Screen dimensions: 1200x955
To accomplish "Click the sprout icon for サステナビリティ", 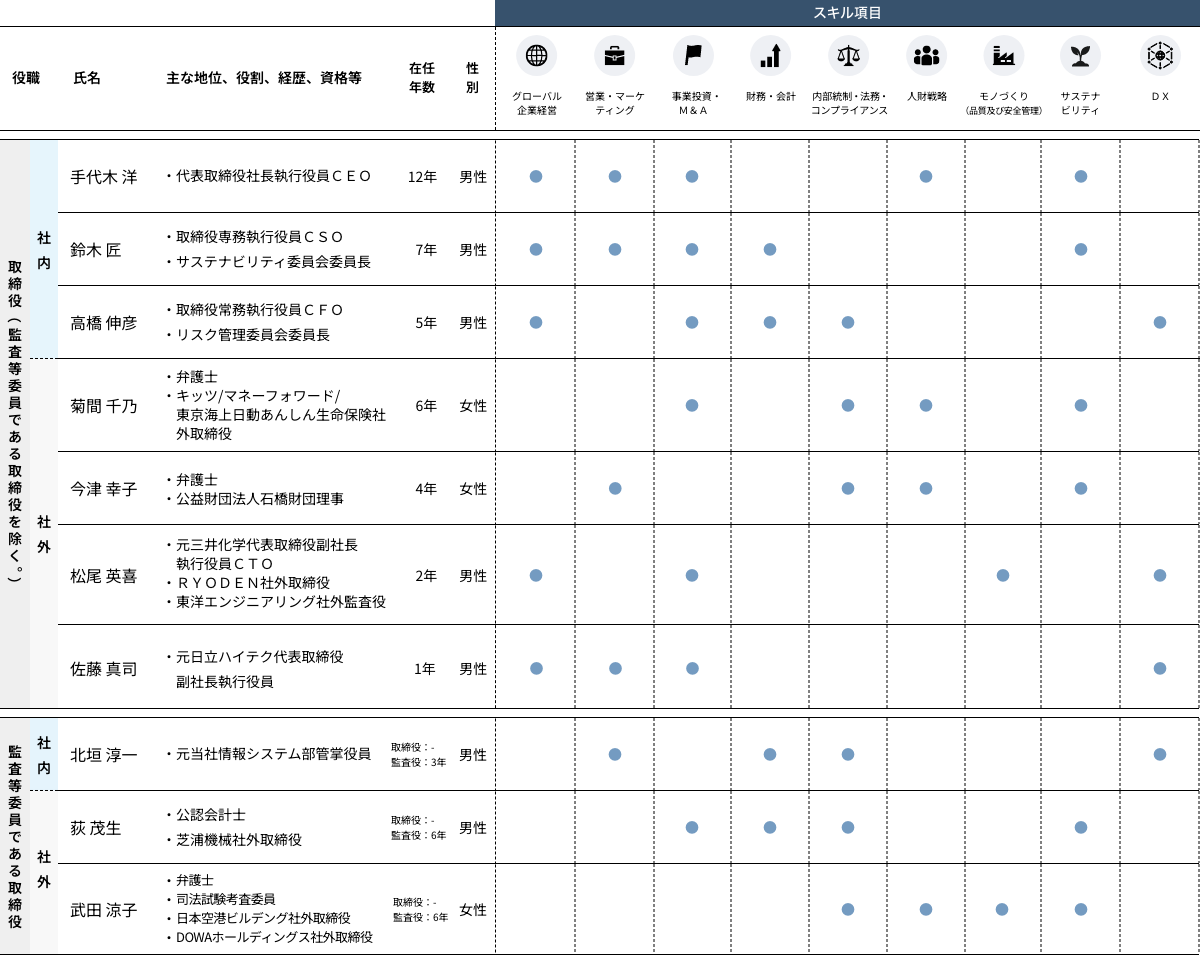I will [x=1080, y=56].
